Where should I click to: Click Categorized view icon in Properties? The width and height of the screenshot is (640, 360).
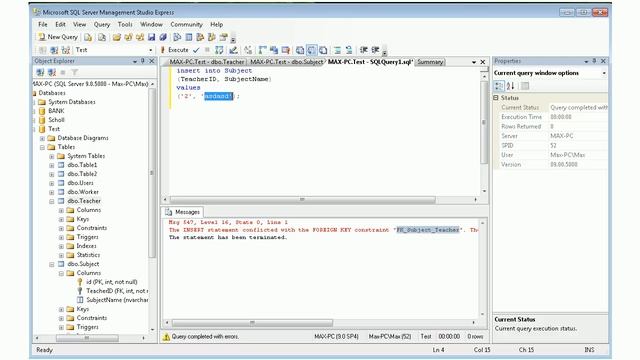(499, 86)
